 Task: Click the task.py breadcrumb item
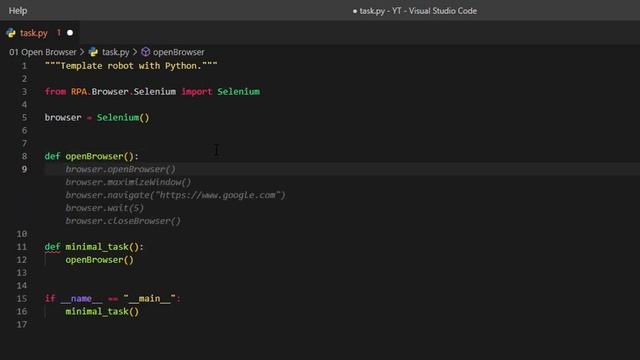click(116, 52)
